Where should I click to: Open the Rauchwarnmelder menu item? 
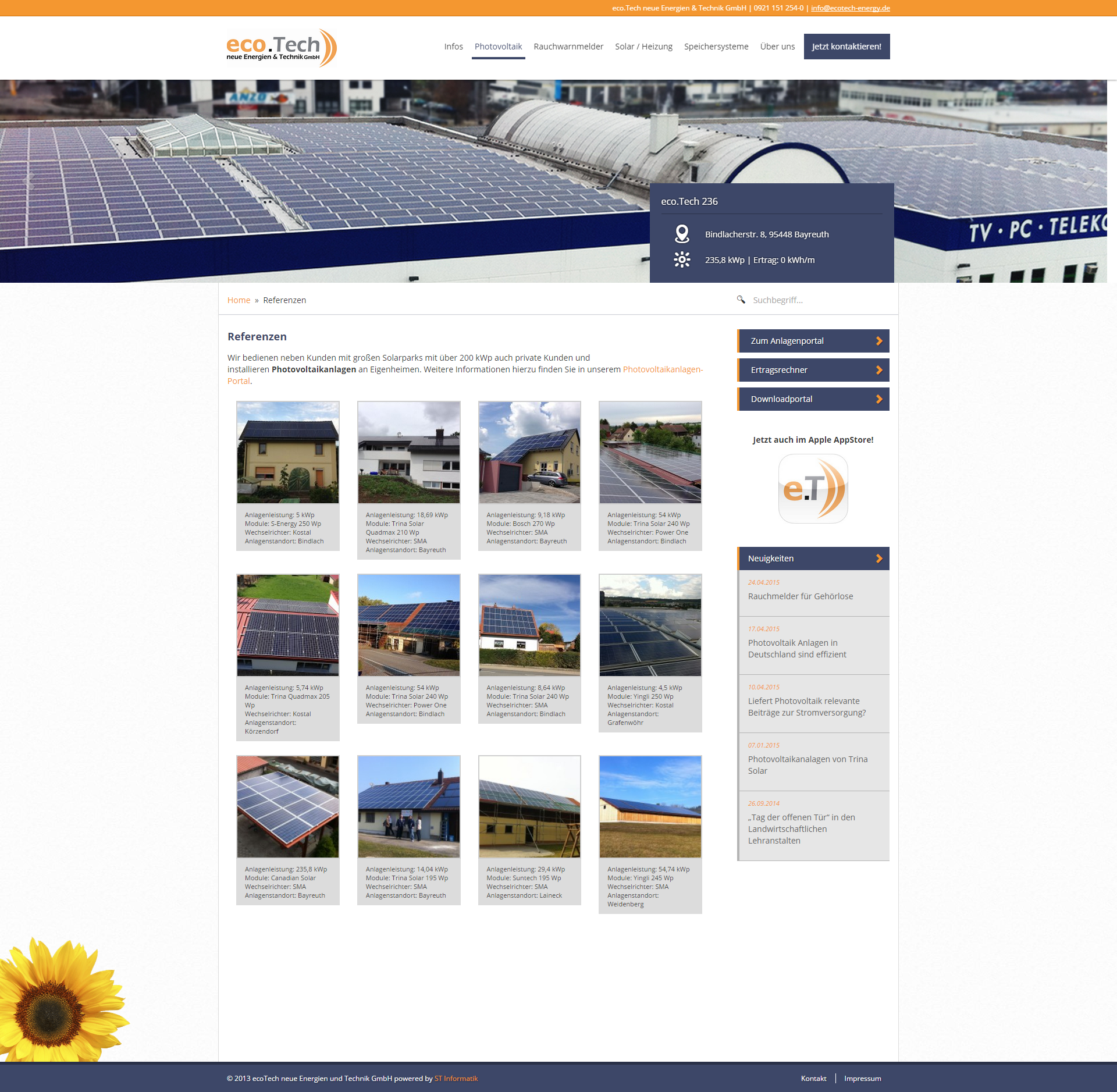[x=568, y=47]
